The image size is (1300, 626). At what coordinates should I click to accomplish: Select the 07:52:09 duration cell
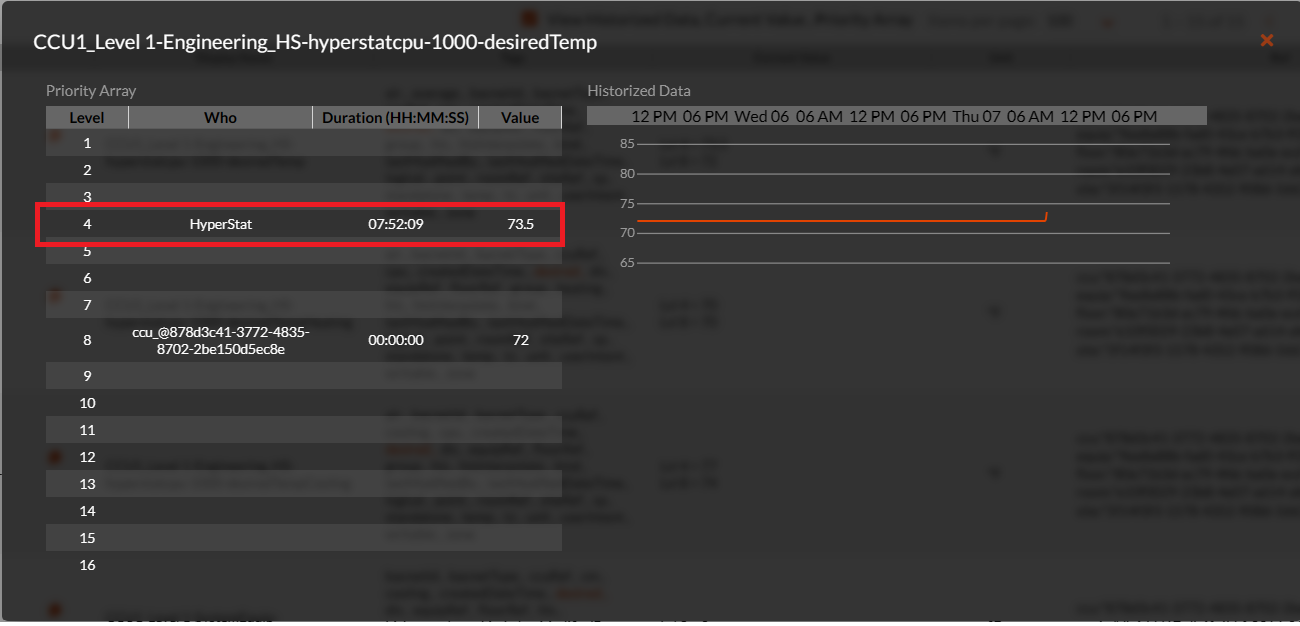click(x=396, y=224)
